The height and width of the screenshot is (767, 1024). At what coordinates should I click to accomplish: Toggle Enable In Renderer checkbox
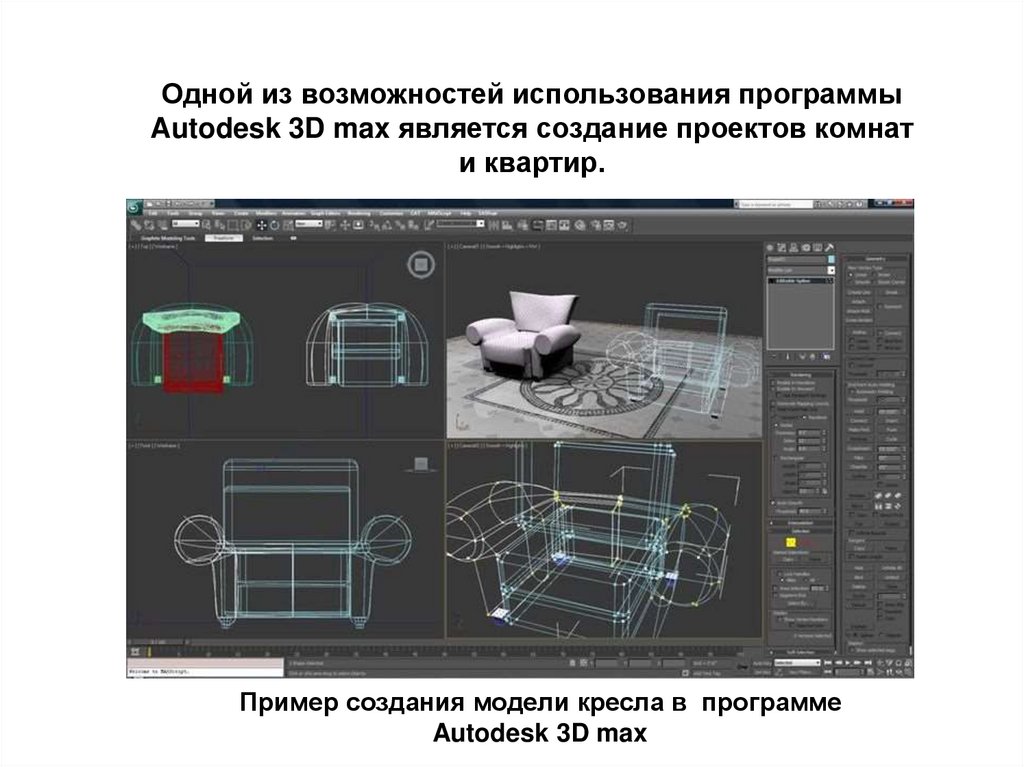click(x=773, y=383)
